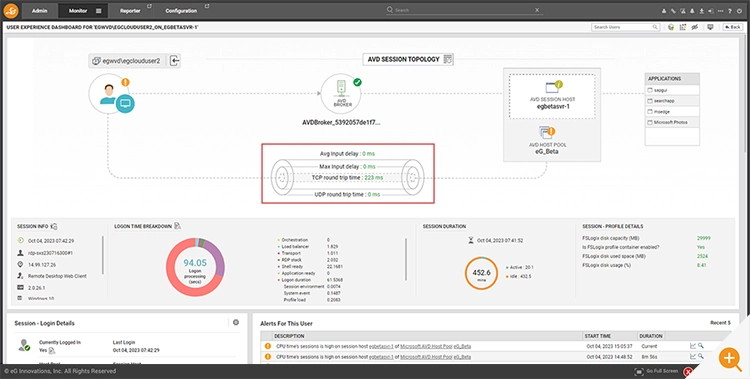
Task: Click magnifier icon for 8m 56s alert
Action: pos(701,356)
